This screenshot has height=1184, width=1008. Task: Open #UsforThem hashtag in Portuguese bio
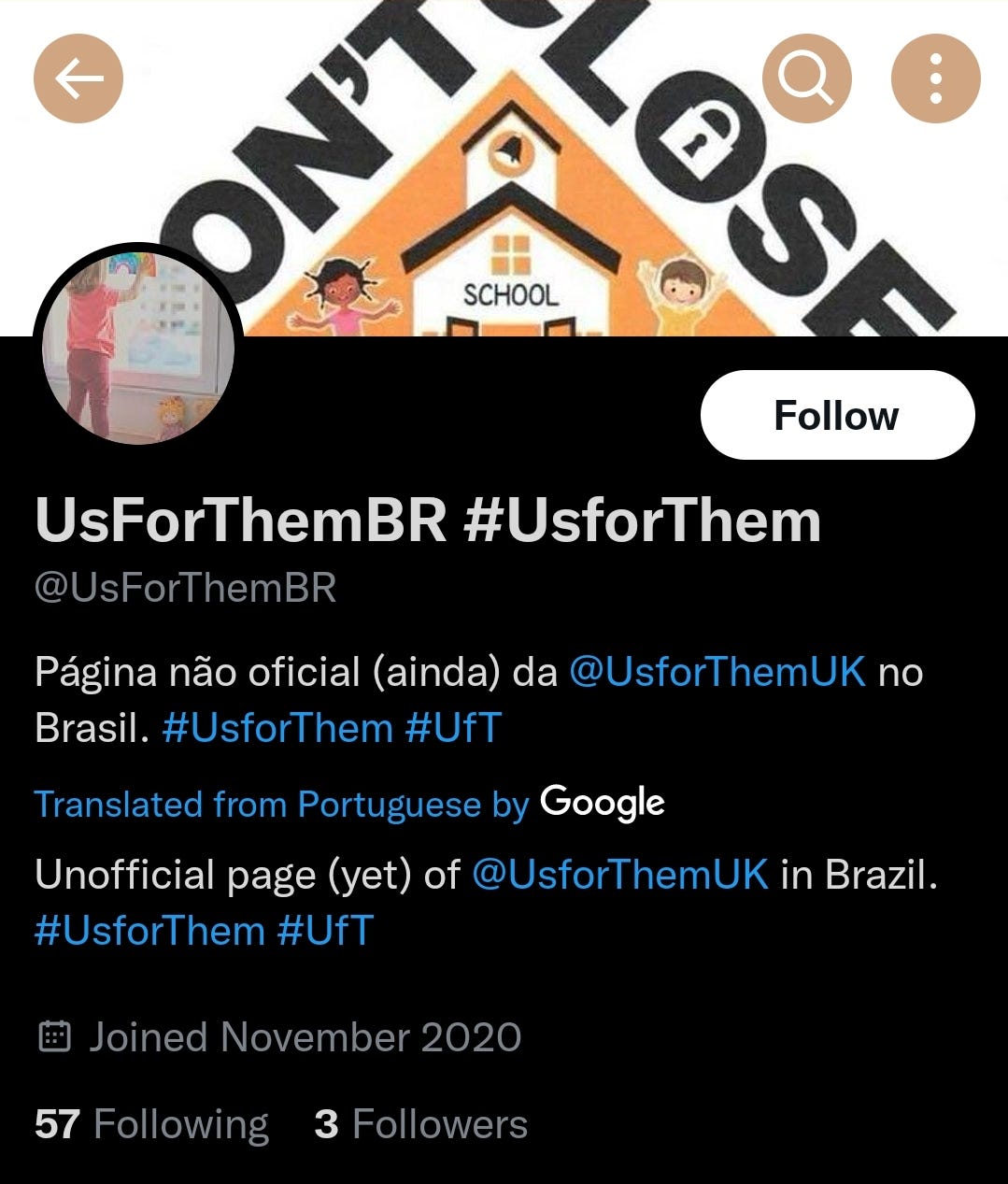pos(277,728)
